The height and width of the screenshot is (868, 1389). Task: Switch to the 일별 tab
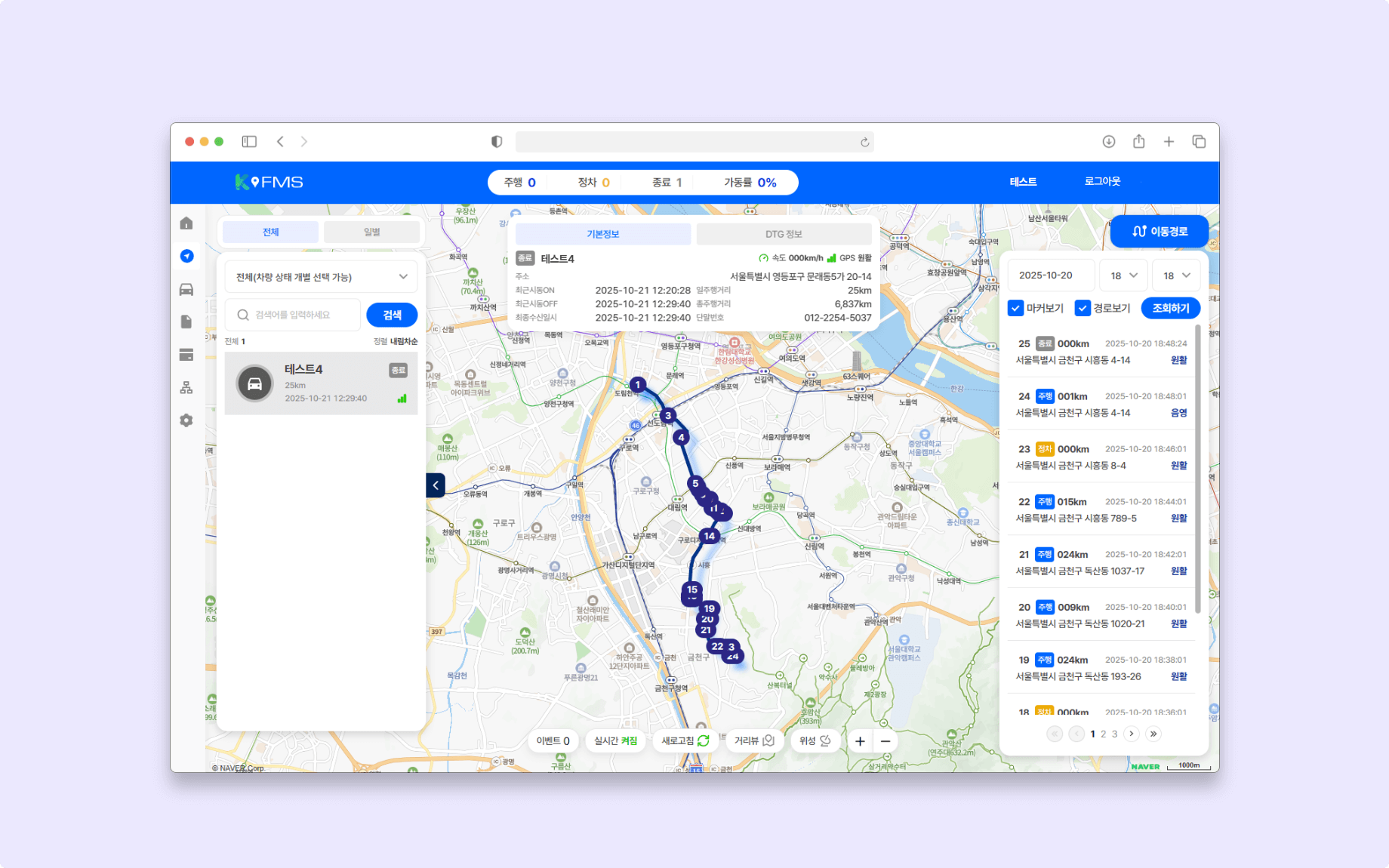(x=371, y=232)
